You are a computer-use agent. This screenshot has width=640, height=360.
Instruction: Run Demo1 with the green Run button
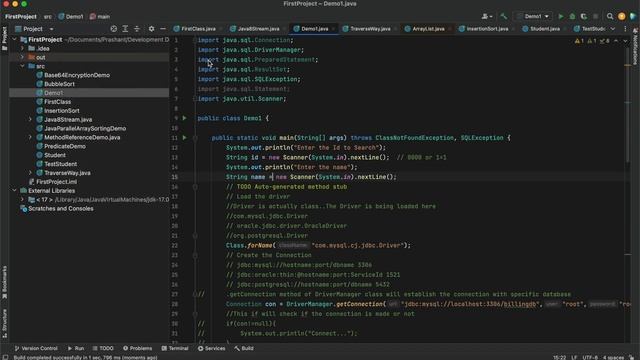(561, 17)
